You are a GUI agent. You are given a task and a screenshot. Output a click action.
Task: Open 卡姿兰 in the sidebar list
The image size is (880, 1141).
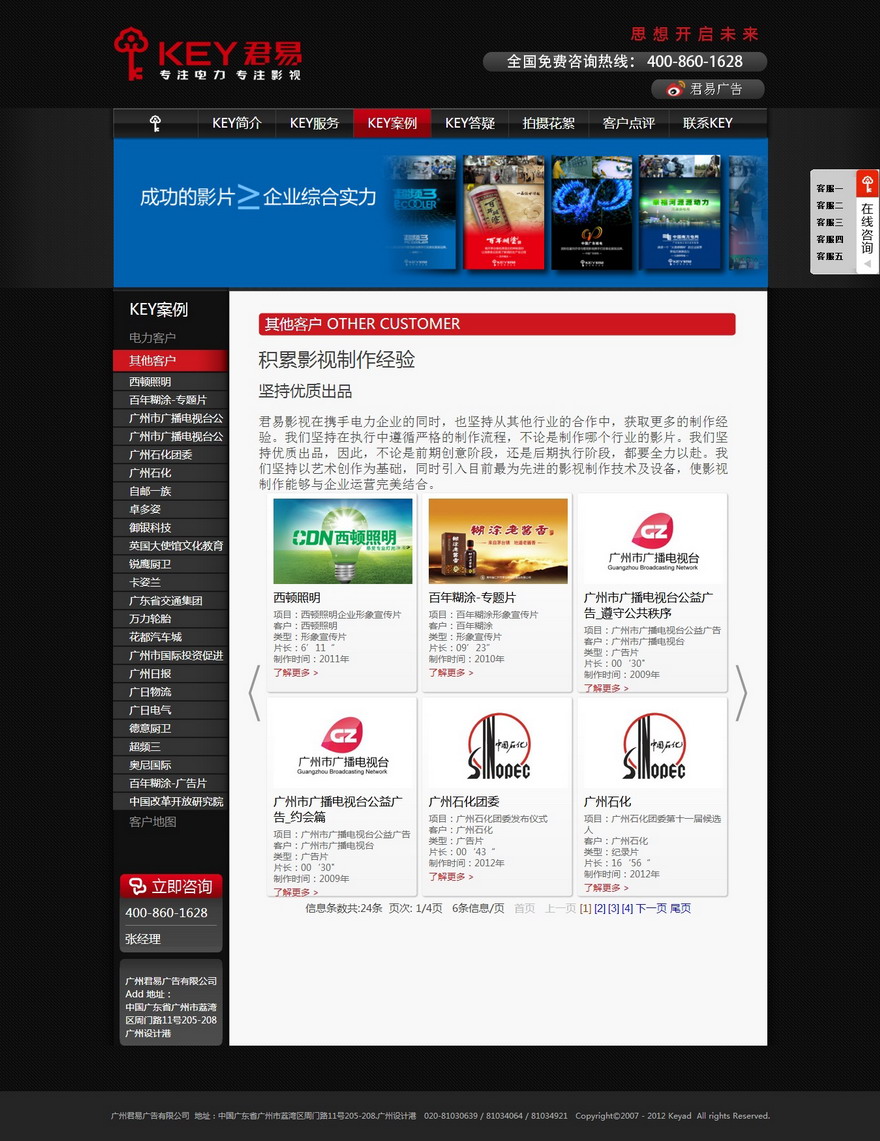click(170, 582)
